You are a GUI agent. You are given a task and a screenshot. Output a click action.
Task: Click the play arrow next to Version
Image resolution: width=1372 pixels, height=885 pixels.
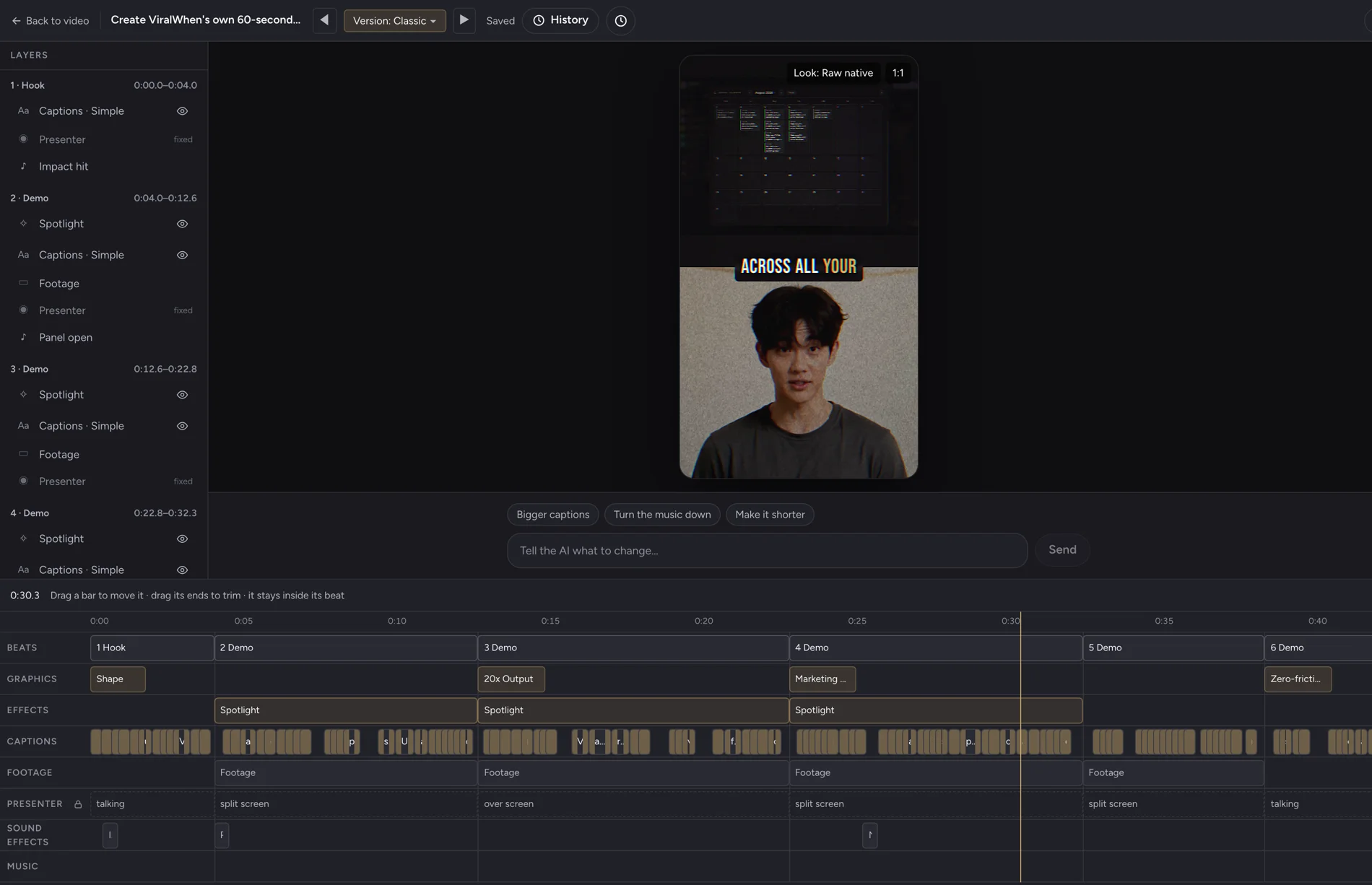pyautogui.click(x=464, y=20)
